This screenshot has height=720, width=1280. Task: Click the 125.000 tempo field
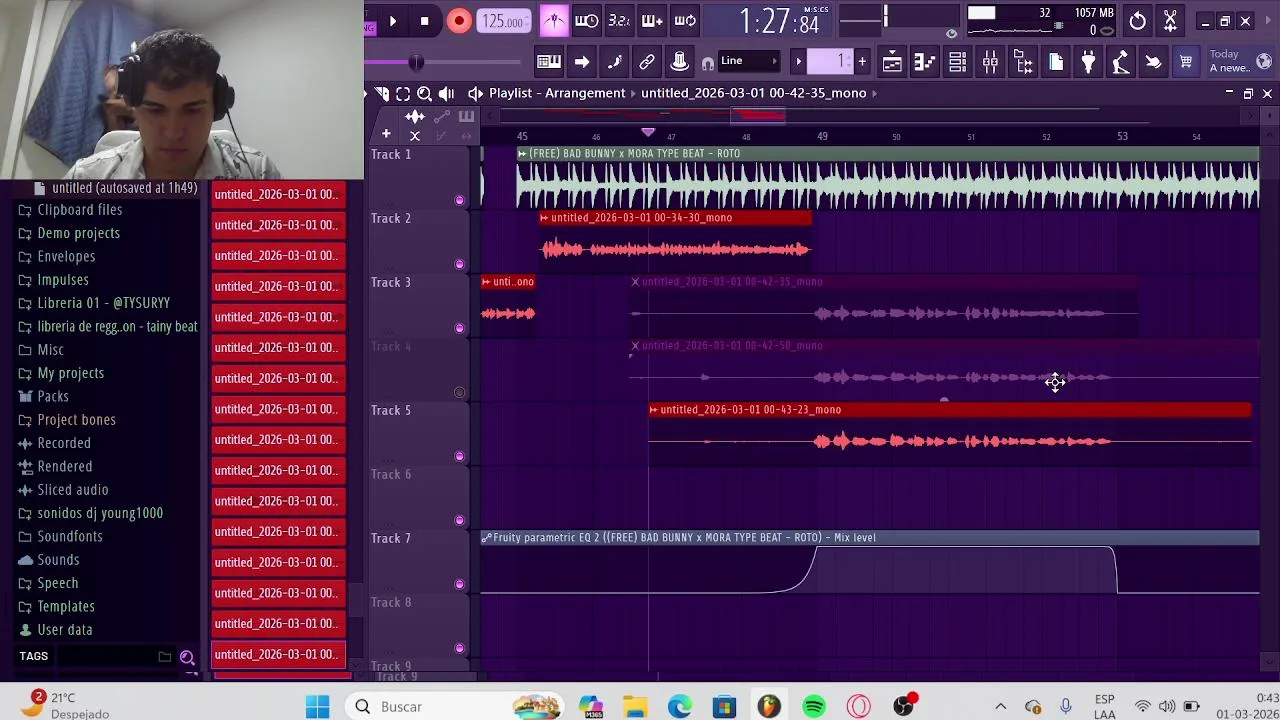[x=503, y=21]
